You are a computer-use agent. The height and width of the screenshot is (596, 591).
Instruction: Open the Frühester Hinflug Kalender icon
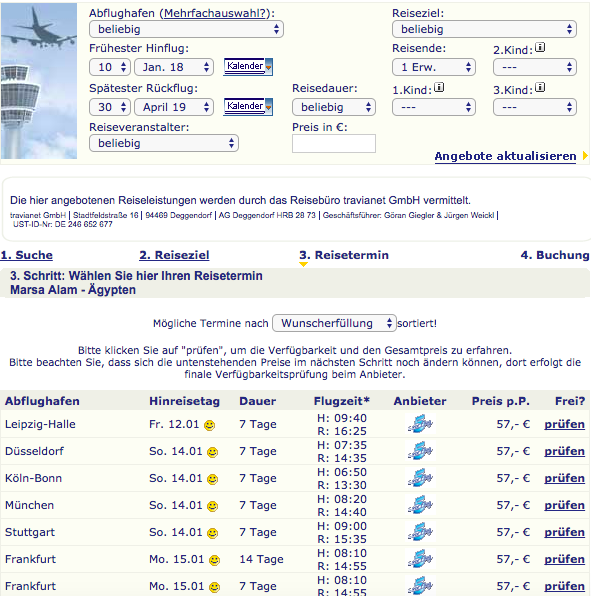click(248, 67)
